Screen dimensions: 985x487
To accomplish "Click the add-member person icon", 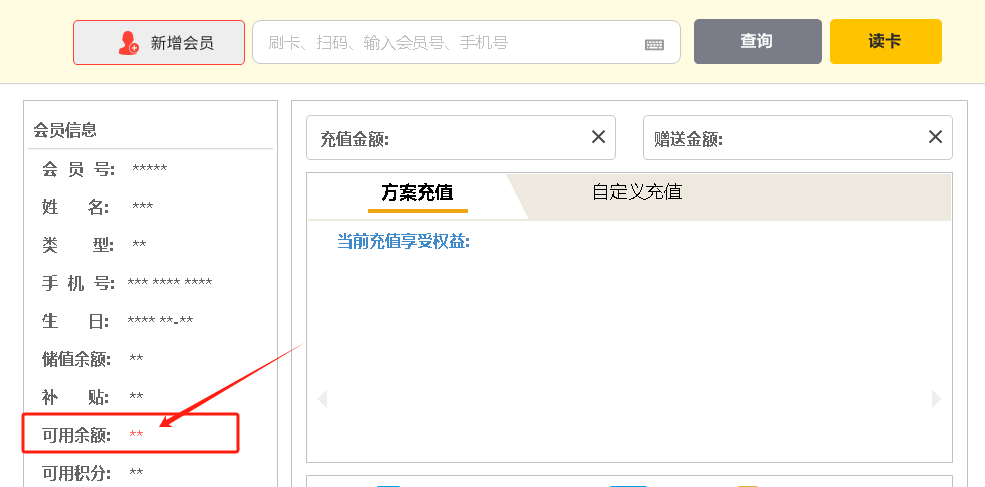I will pos(129,43).
